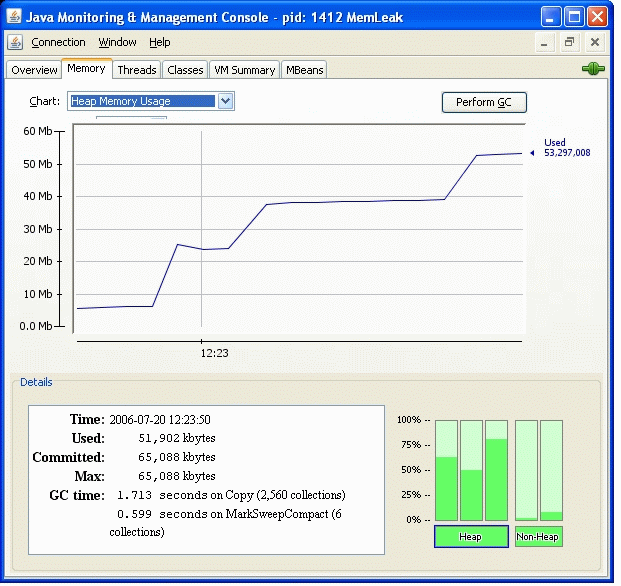
Task: Restore the inner connection frame
Action: tap(570, 42)
